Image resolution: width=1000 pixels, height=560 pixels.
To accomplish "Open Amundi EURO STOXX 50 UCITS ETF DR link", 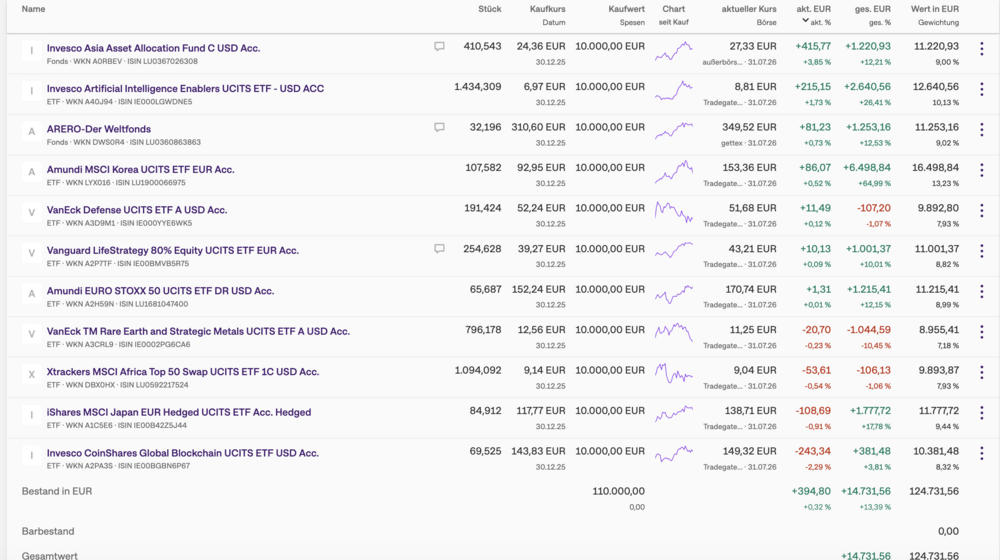I will [160, 291].
